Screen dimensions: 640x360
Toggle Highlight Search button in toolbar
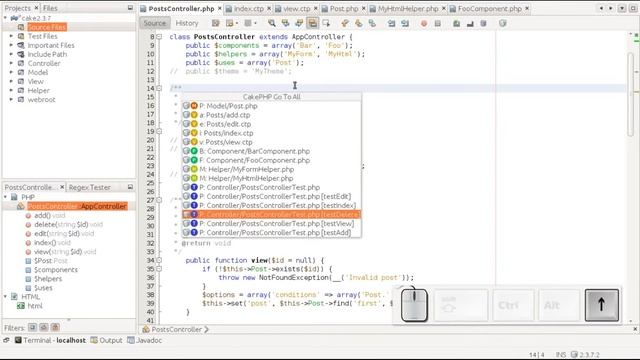pyautogui.click(x=312, y=23)
